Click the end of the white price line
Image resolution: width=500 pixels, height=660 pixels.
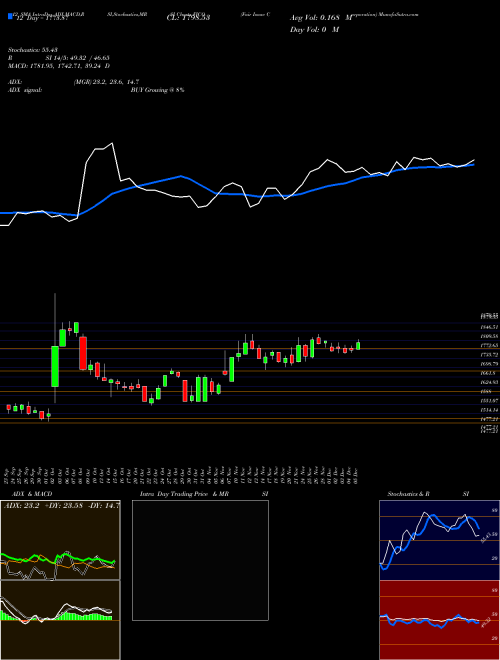pyautogui.click(x=474, y=160)
